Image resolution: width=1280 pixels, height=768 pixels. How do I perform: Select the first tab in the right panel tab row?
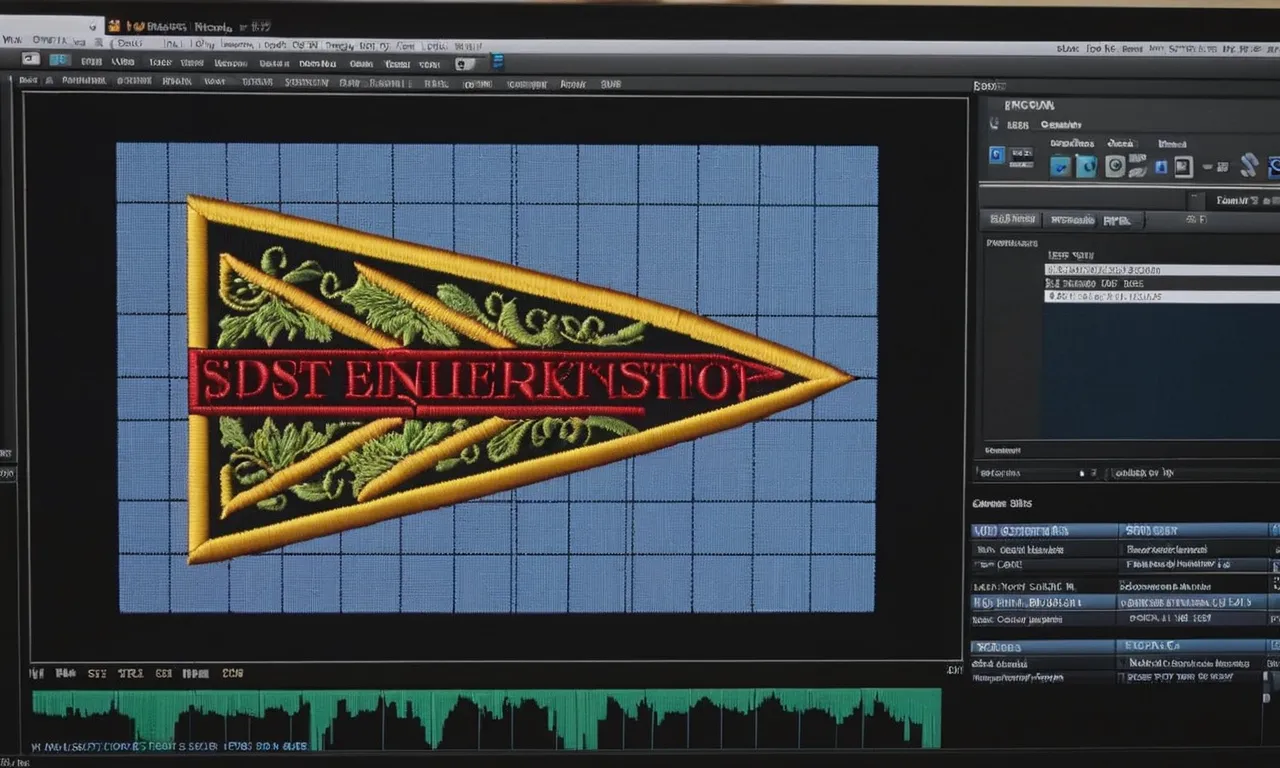tap(1013, 219)
